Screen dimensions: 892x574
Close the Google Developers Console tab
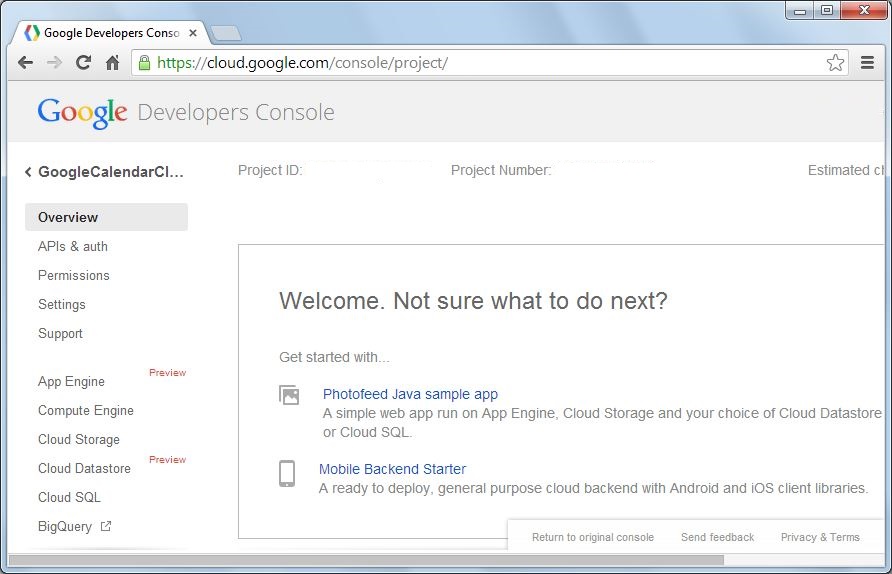(193, 33)
